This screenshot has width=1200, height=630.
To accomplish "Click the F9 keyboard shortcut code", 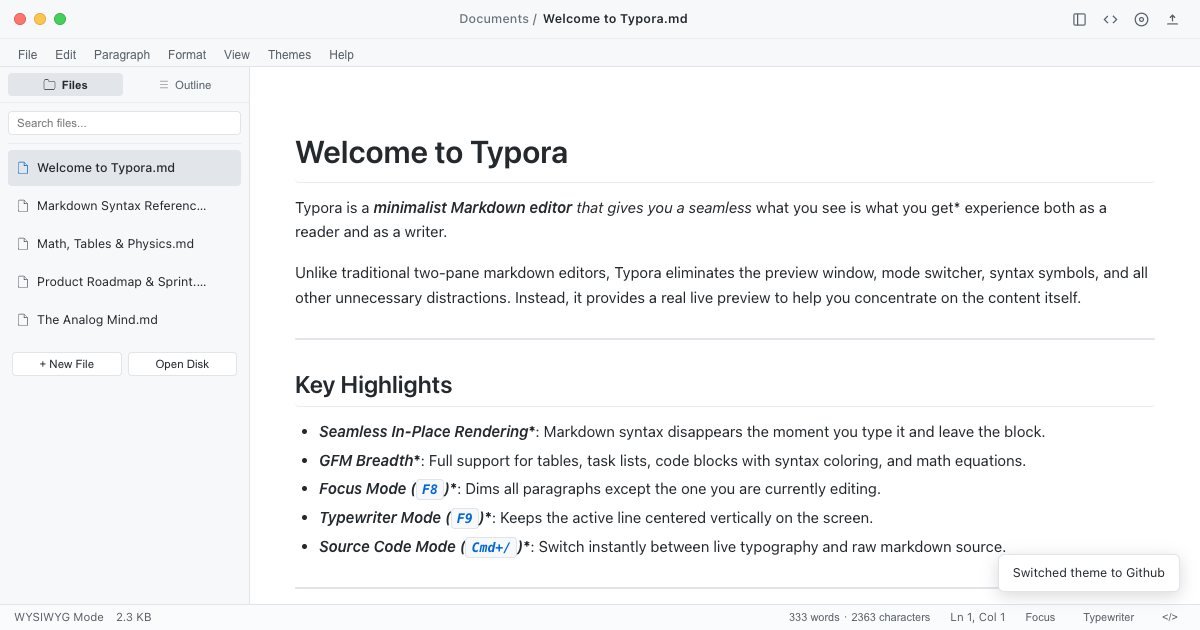I will point(464,518).
